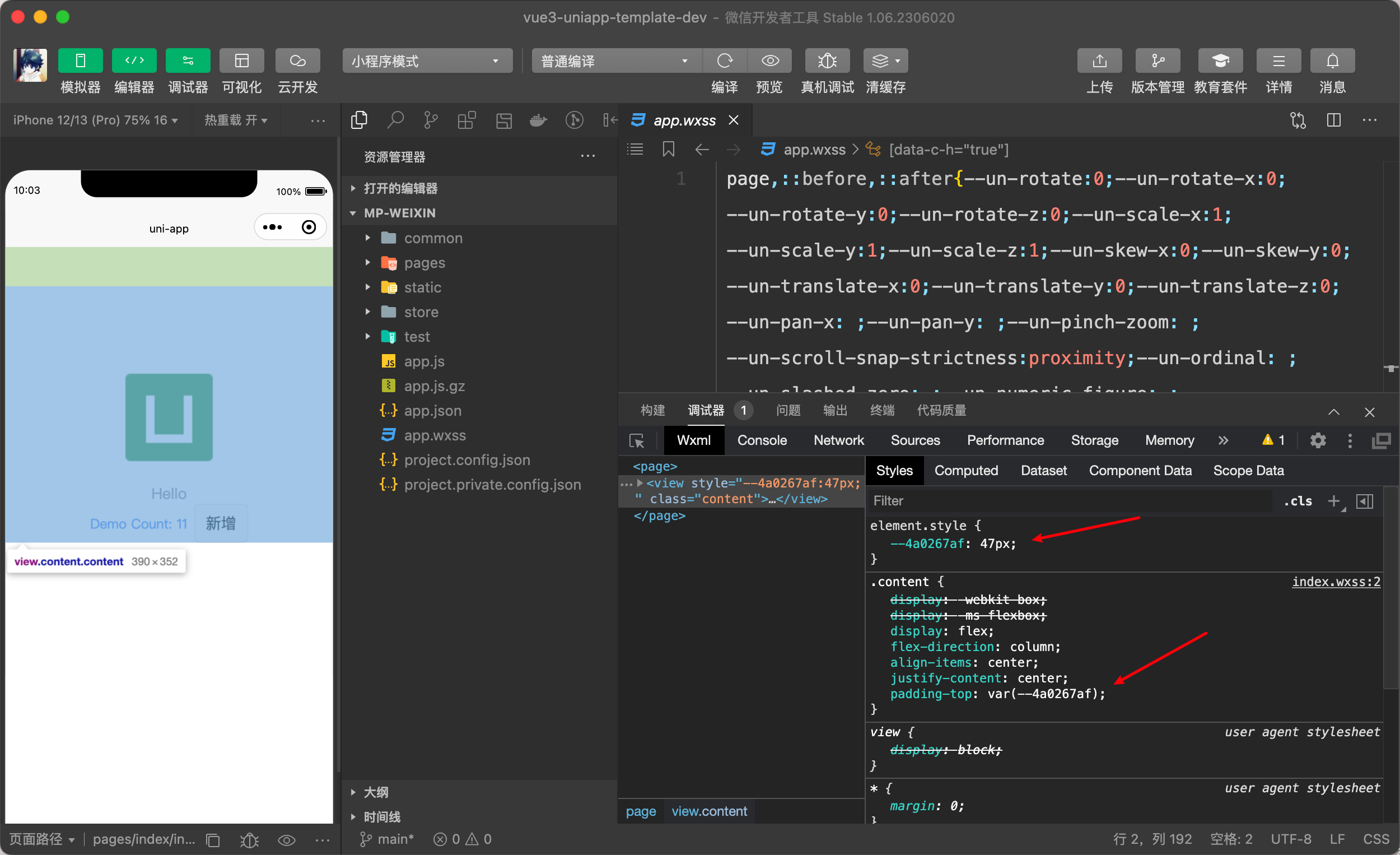The height and width of the screenshot is (855, 1400).
Task: Open the Docker panel icon in editor toolbar
Action: coord(538,120)
